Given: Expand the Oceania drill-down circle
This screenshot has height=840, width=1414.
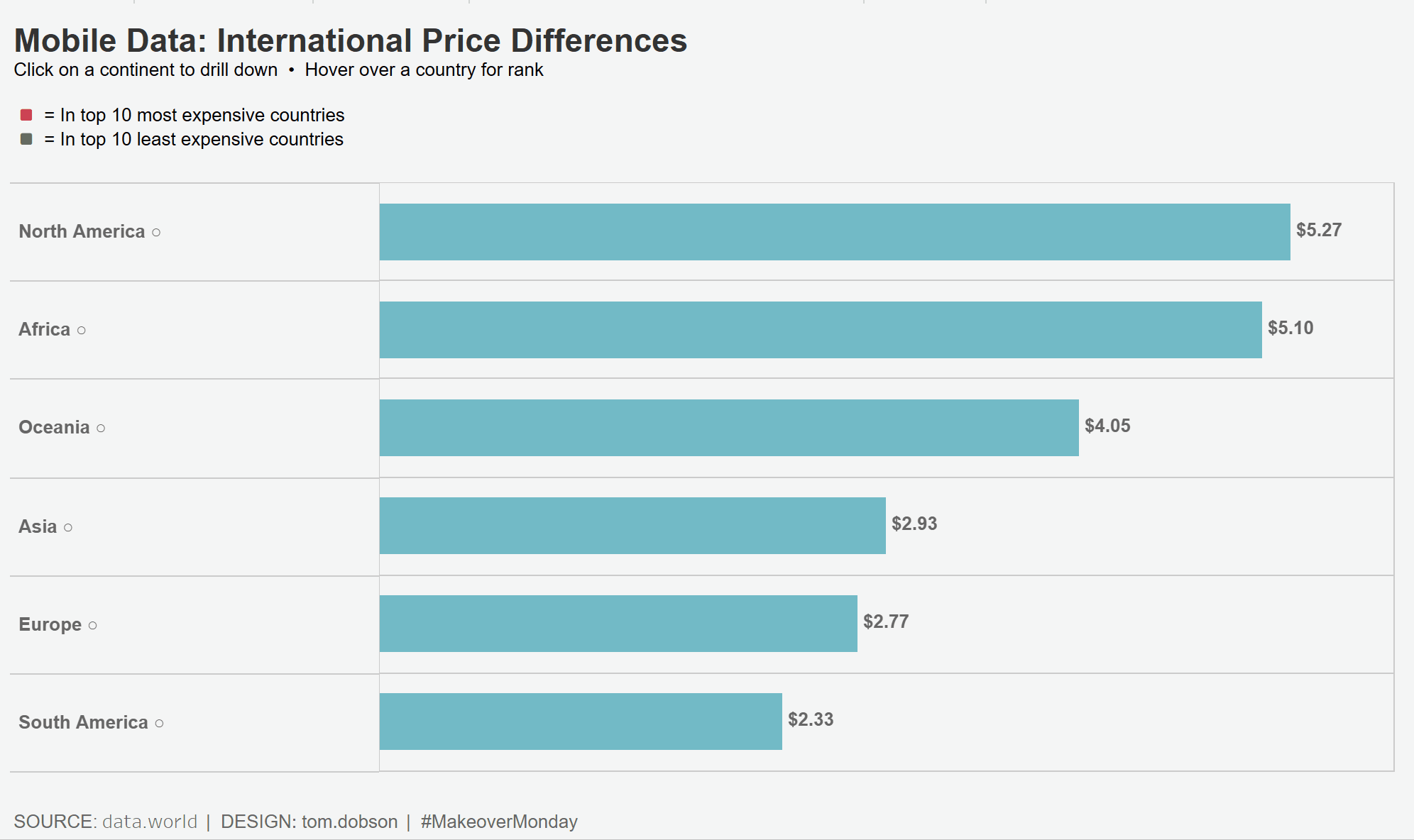Looking at the screenshot, I should (x=101, y=429).
